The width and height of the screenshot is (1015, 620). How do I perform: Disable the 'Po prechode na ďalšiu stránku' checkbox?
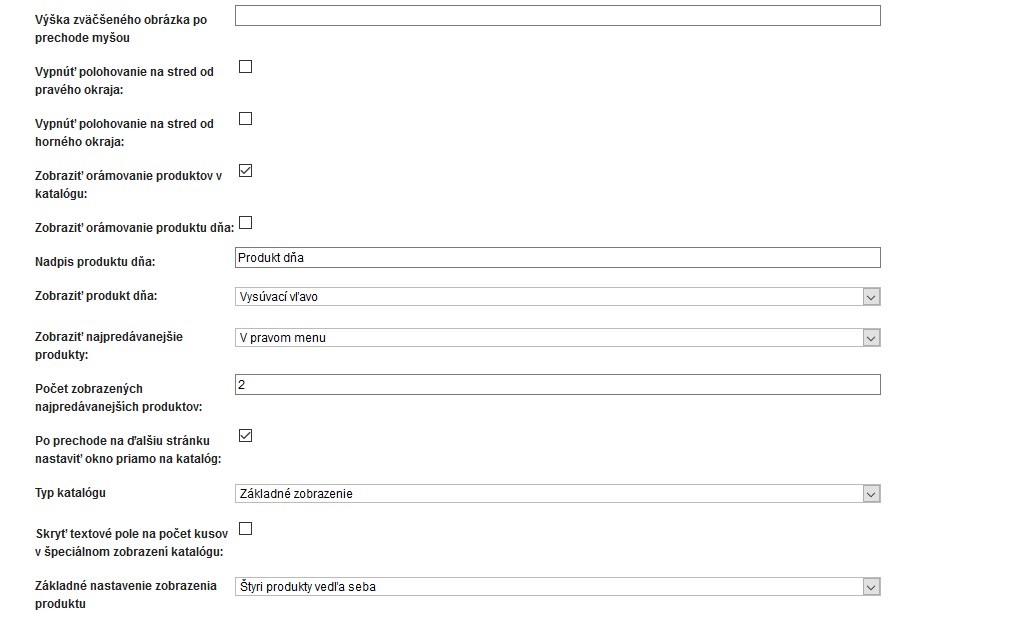[246, 436]
